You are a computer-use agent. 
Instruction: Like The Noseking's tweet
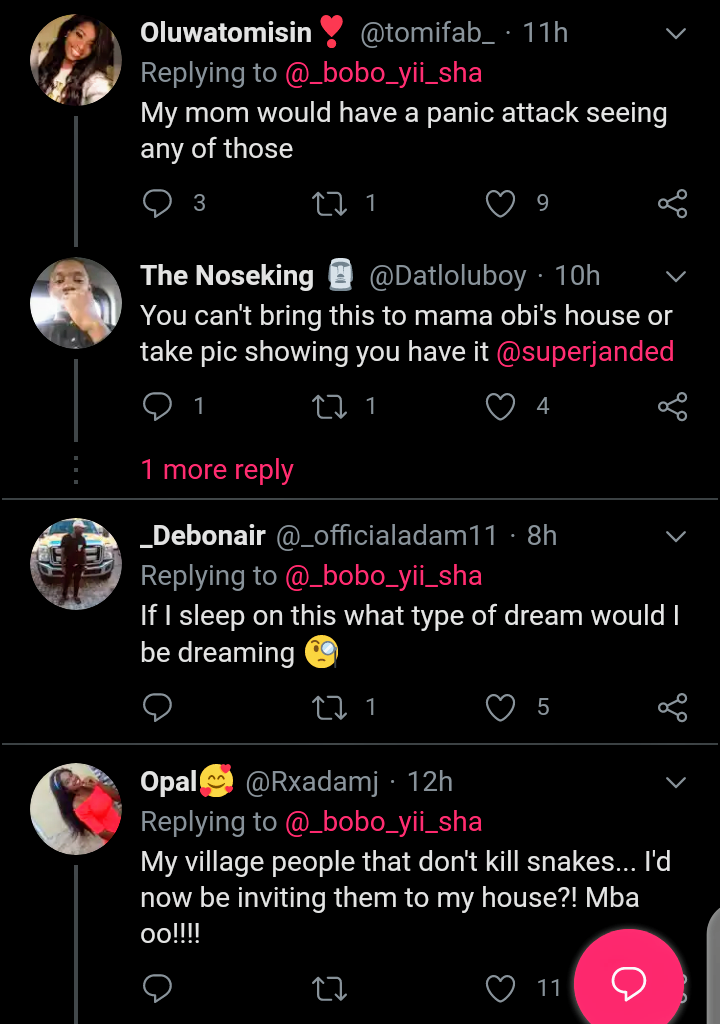pyautogui.click(x=500, y=406)
